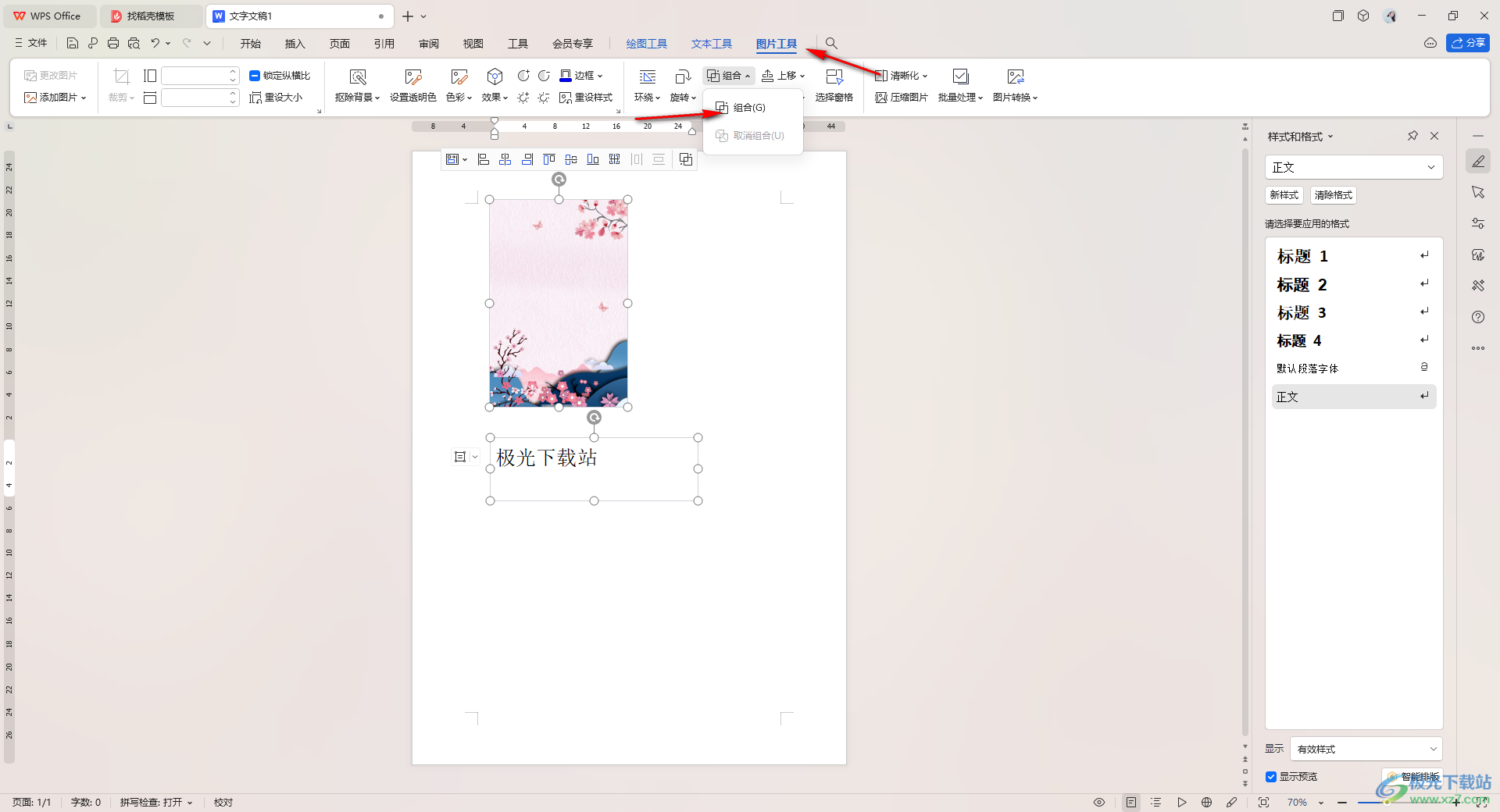Open the current style dropdown showing 正文
Screen dimensions: 1500x812
click(1353, 167)
